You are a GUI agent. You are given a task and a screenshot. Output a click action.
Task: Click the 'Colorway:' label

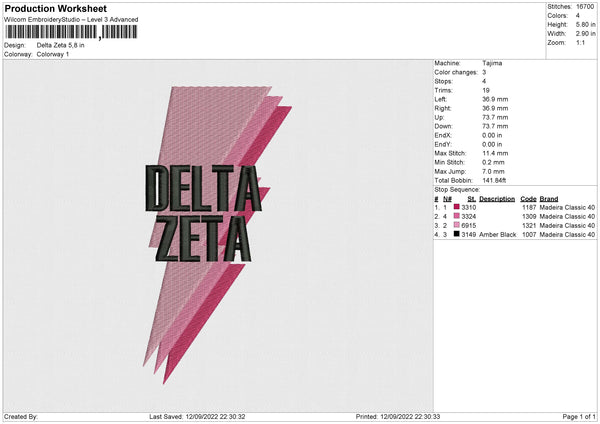(18, 54)
